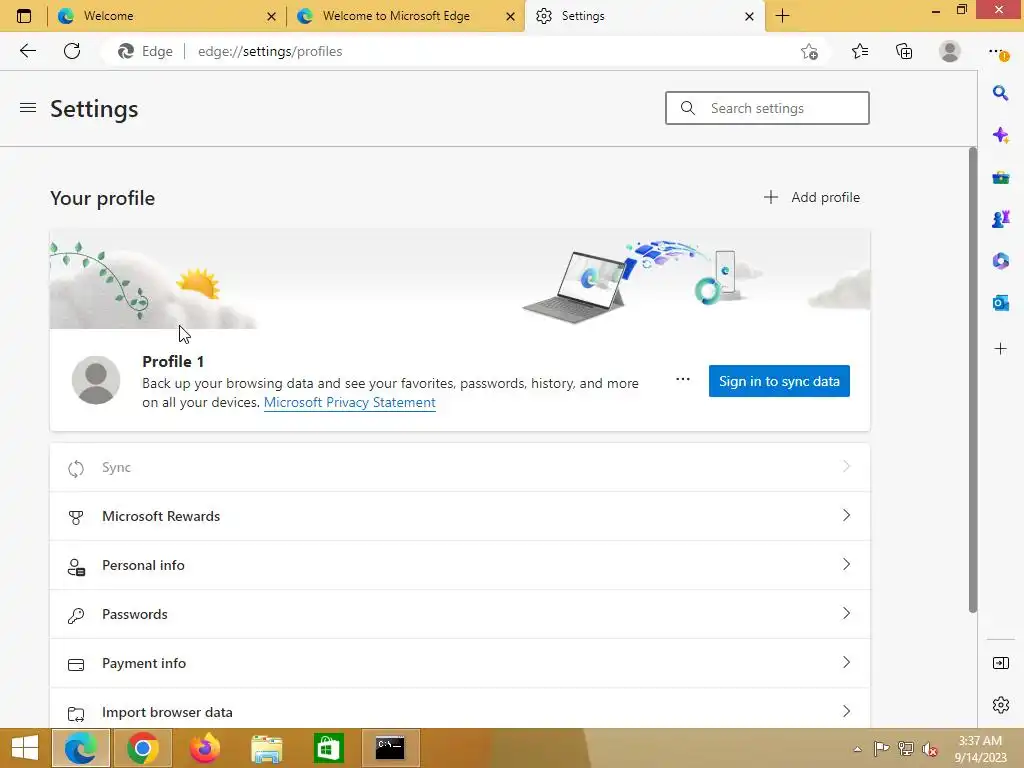Open the profile avatar in toolbar
This screenshot has height=768, width=1024.
950,51
